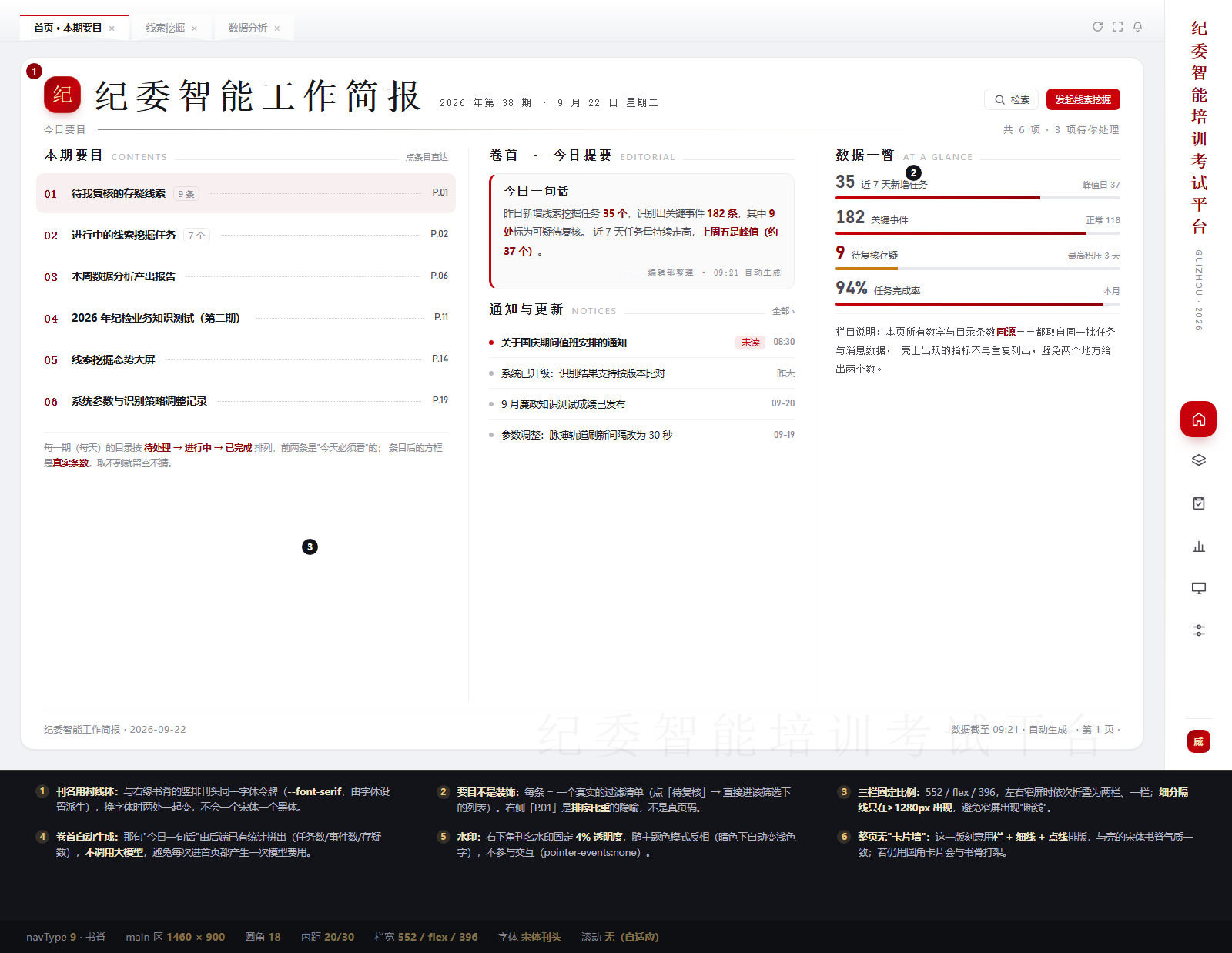The width and height of the screenshot is (1232, 953).
Task: Click the 未读 badge on first notice
Action: tap(750, 343)
